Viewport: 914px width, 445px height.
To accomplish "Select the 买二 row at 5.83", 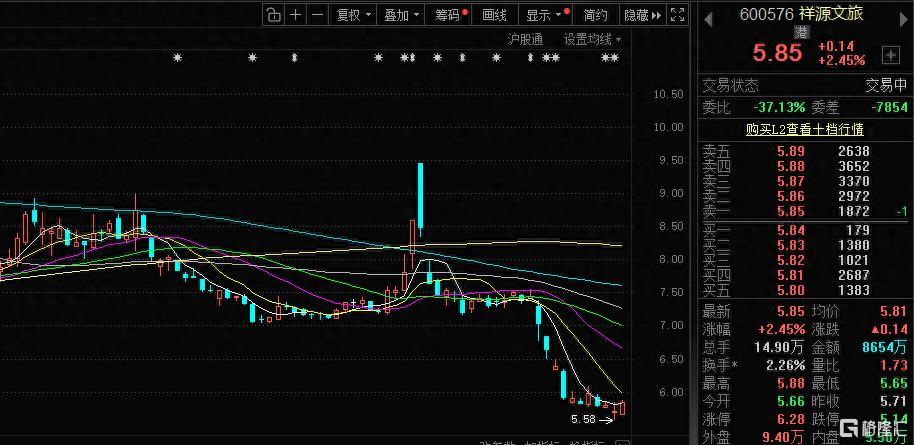I will click(804, 245).
